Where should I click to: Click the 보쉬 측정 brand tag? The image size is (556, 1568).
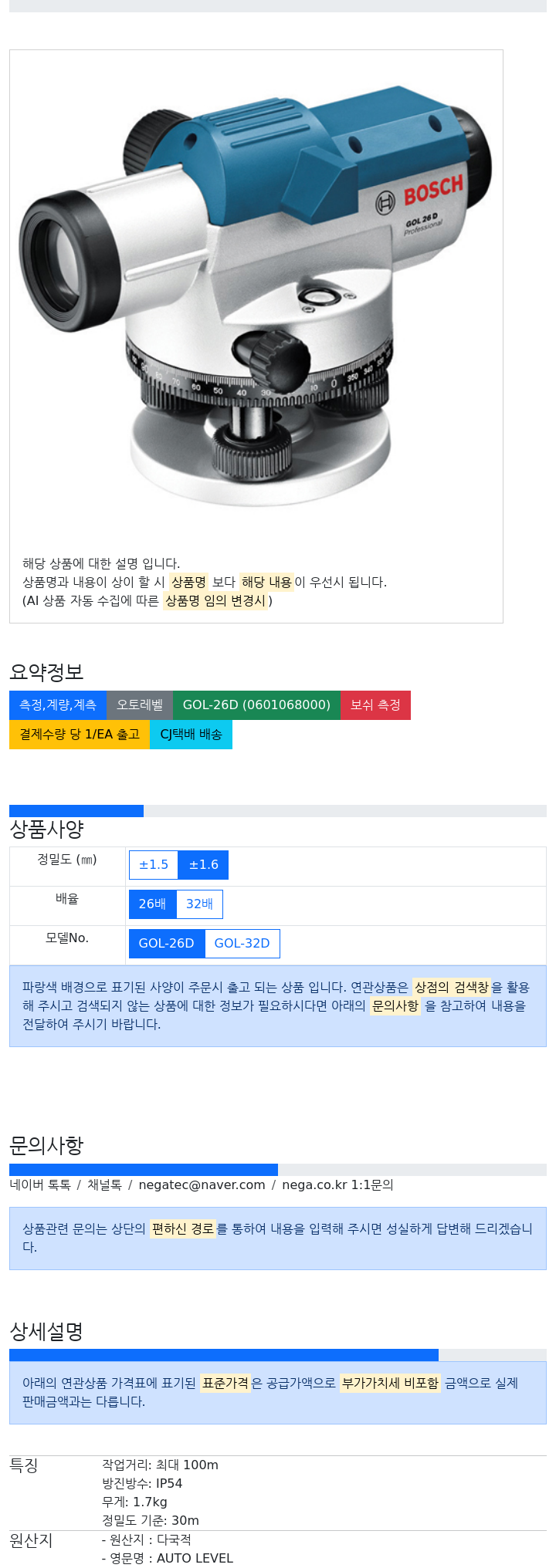click(375, 705)
